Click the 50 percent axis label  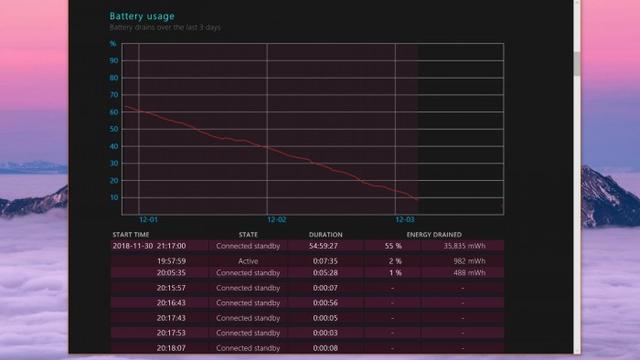click(114, 129)
